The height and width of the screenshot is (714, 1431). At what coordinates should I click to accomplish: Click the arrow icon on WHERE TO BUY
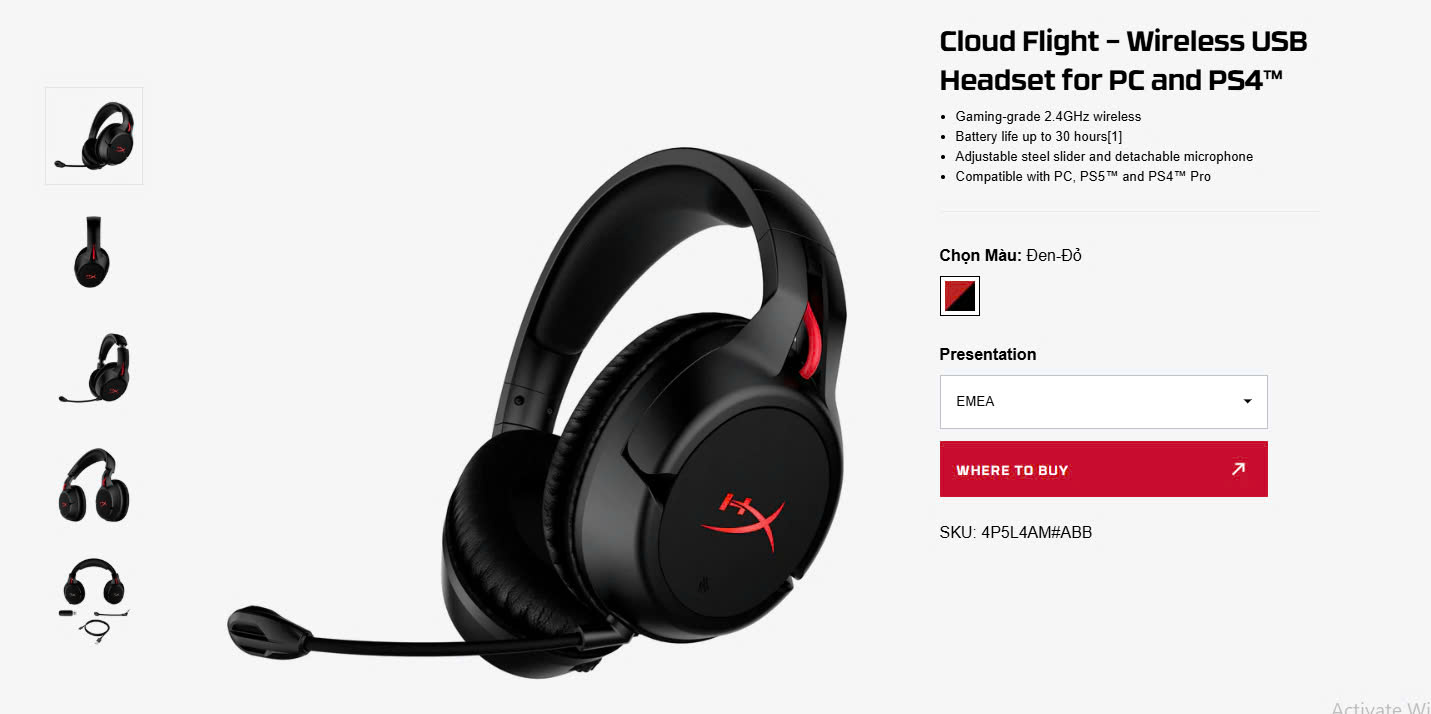(x=1238, y=468)
